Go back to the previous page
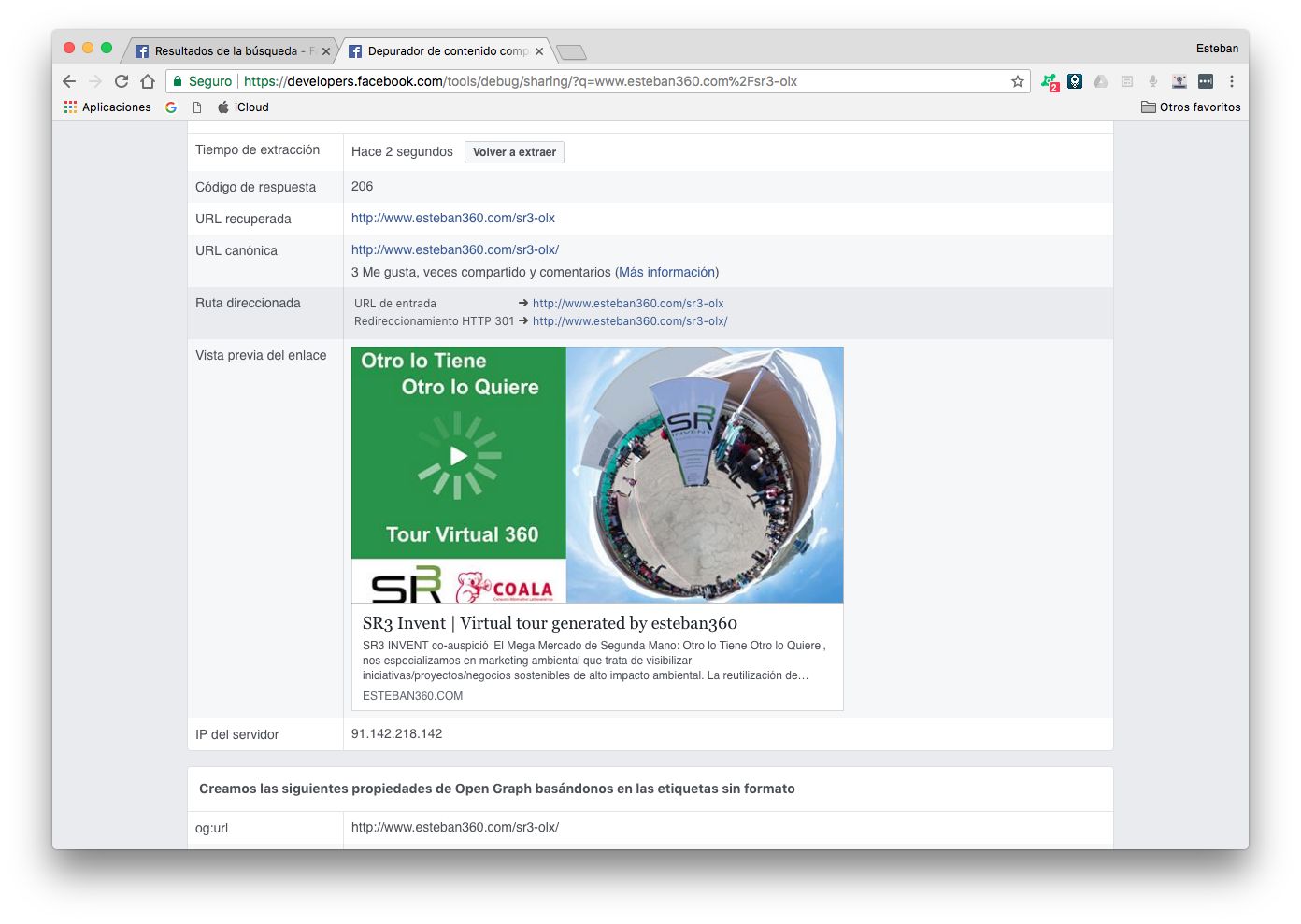Viewport: 1301px width, 924px height. point(69,81)
